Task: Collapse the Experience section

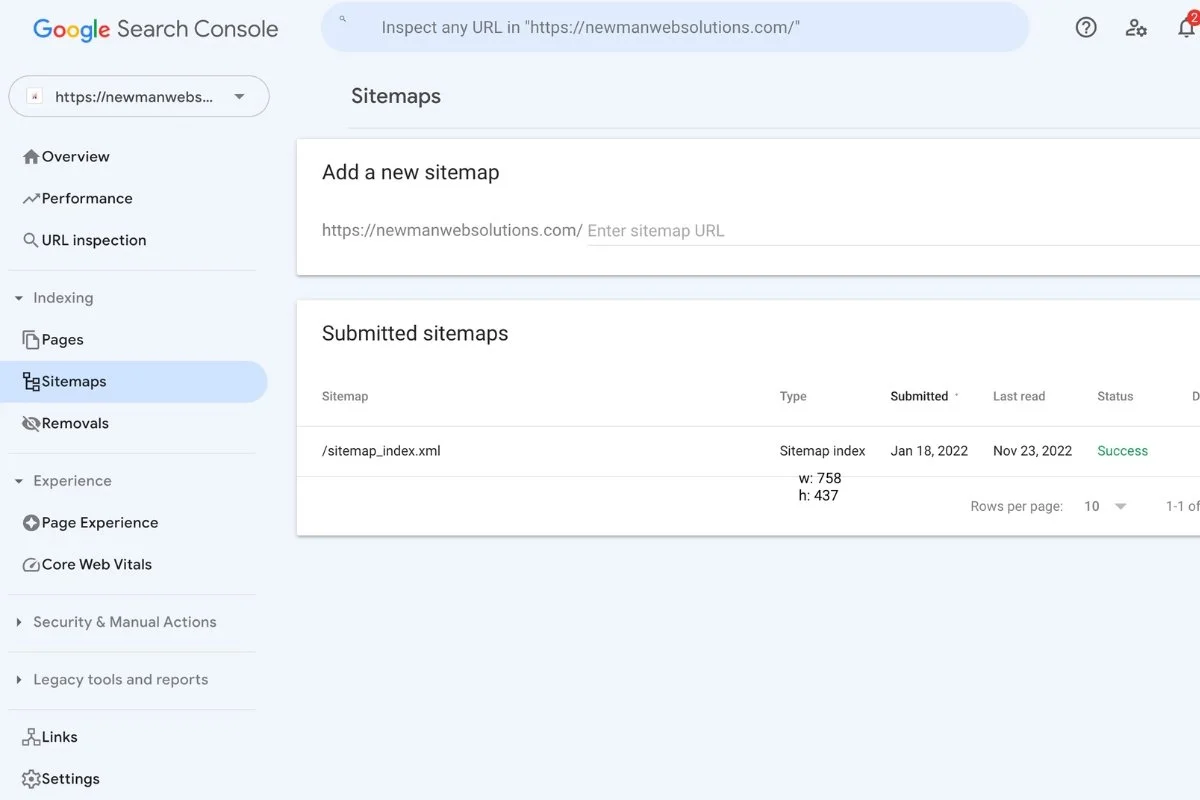Action: pyautogui.click(x=19, y=481)
